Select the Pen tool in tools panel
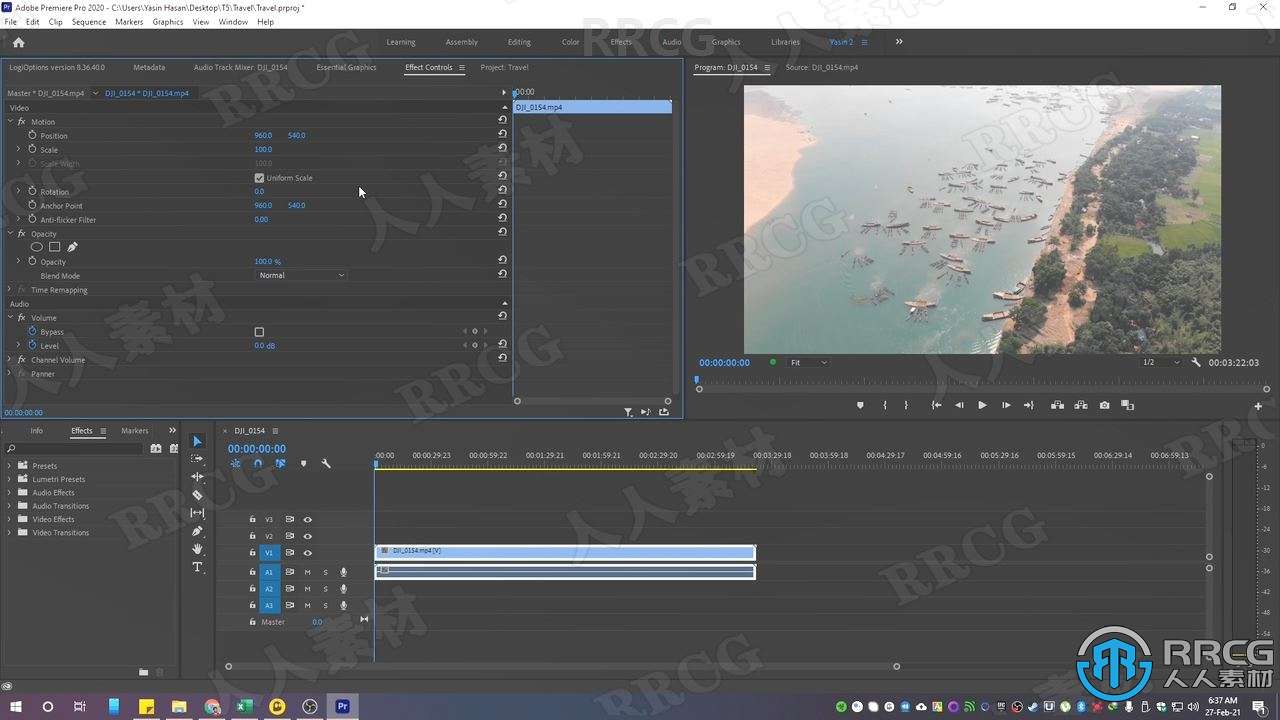The width and height of the screenshot is (1280, 720). [197, 531]
